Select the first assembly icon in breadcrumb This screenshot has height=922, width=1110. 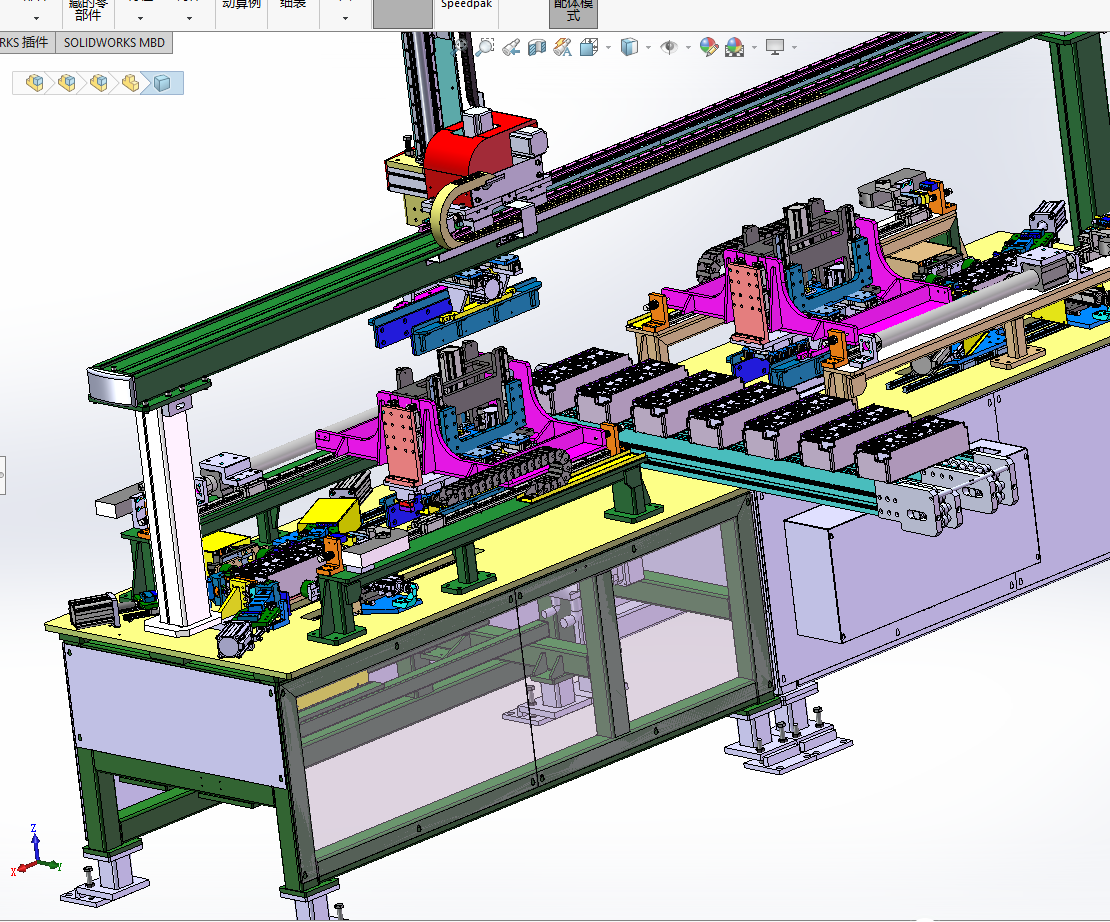click(34, 83)
